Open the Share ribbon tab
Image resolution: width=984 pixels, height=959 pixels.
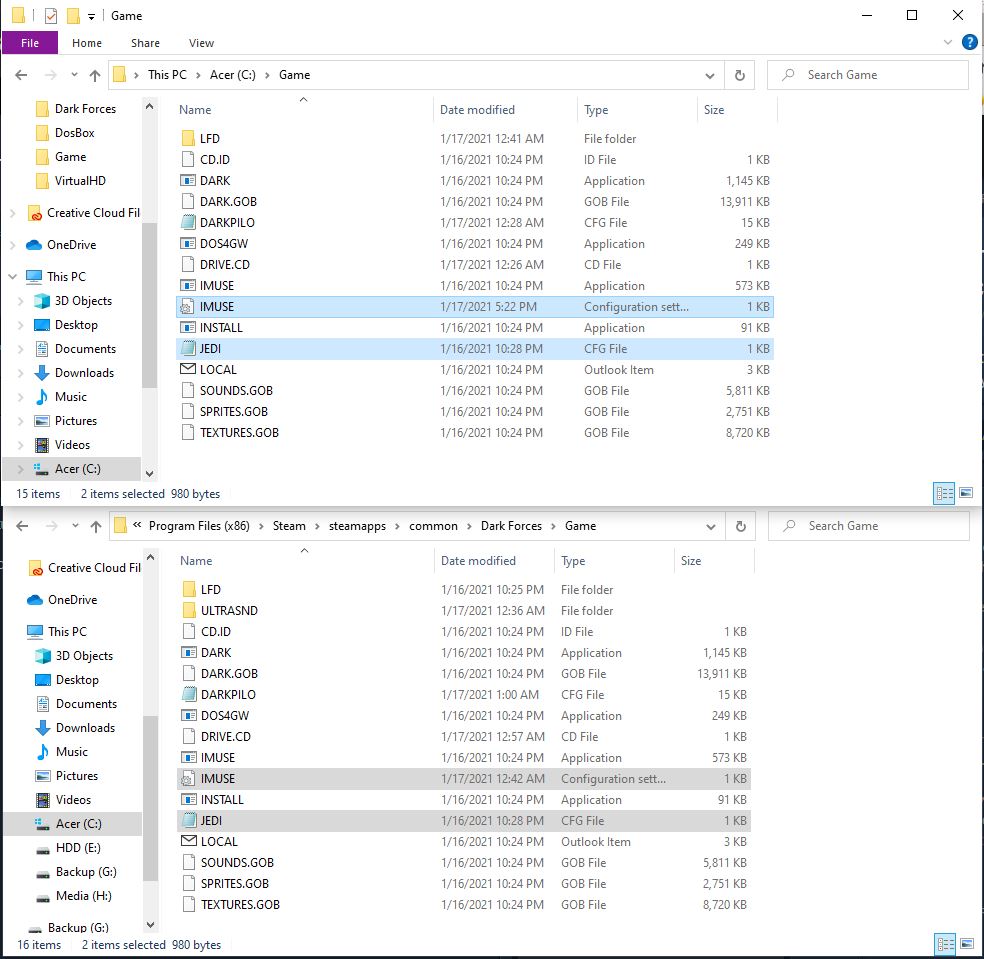click(145, 43)
